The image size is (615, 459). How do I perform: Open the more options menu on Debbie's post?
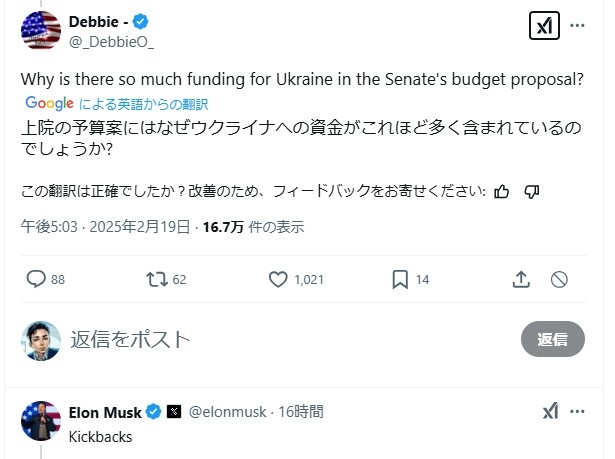(578, 25)
